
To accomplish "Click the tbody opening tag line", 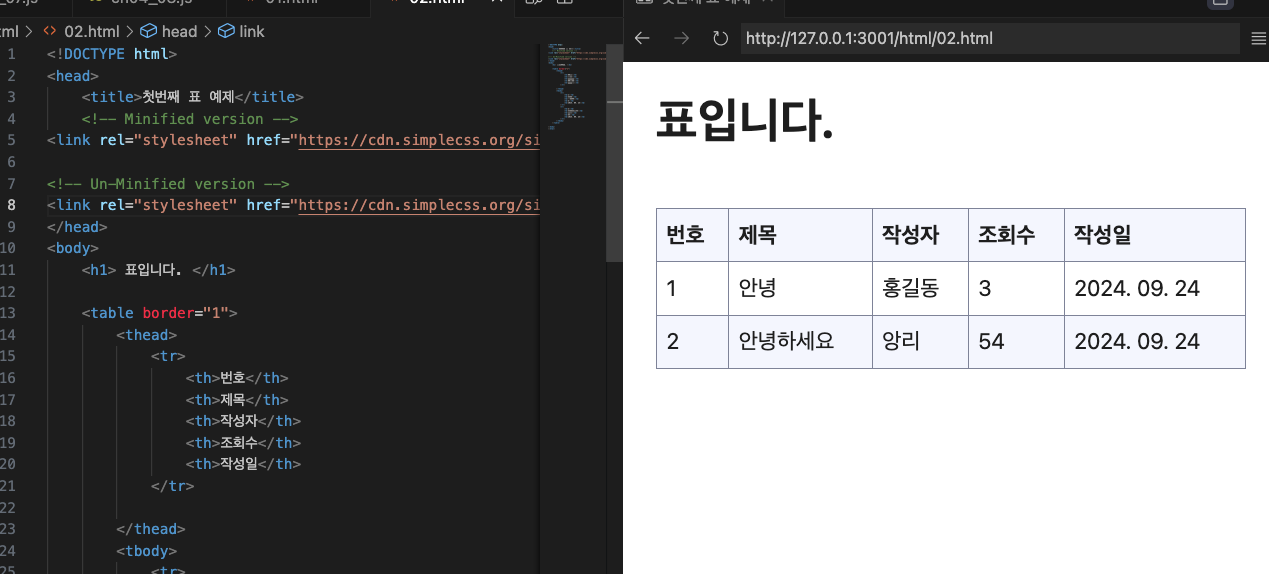I will click(146, 551).
